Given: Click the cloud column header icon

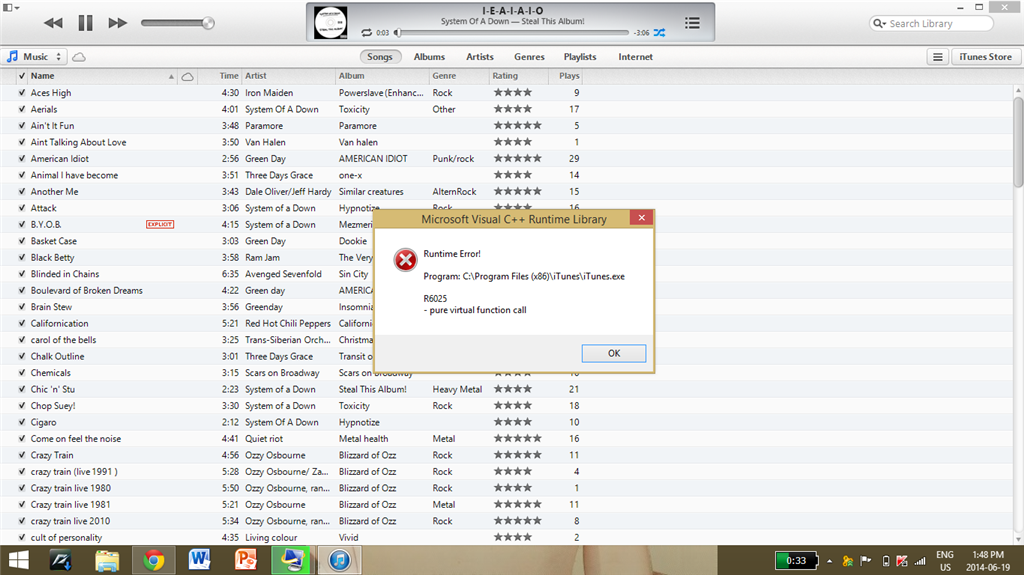Looking at the screenshot, I should click(x=187, y=76).
